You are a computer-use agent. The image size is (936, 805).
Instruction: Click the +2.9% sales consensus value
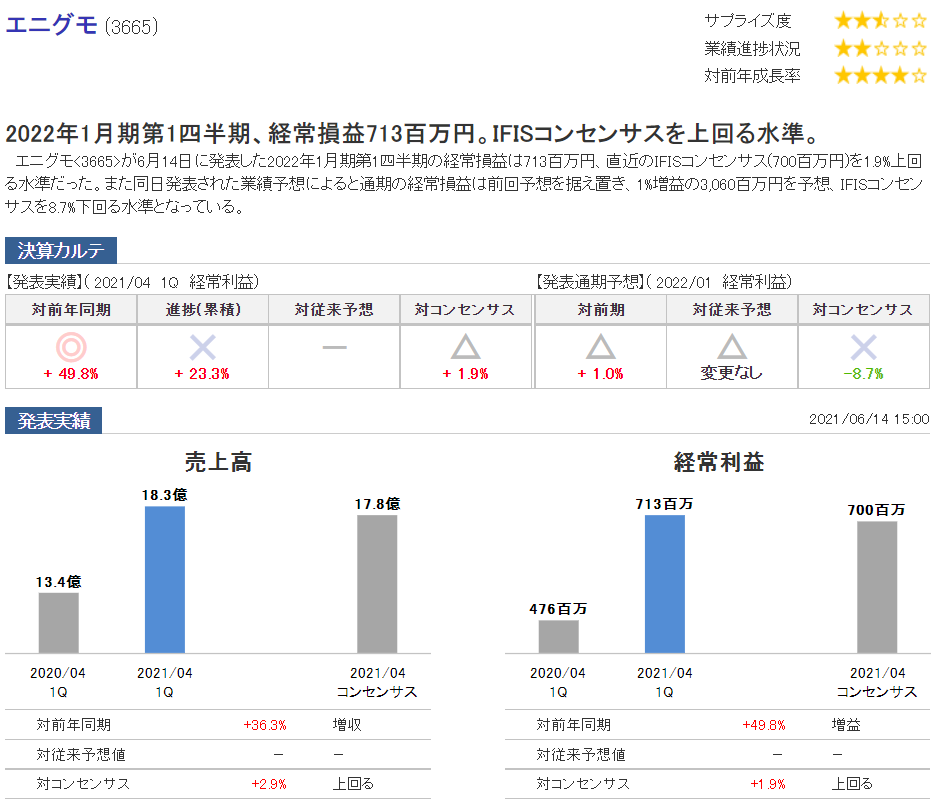click(269, 784)
